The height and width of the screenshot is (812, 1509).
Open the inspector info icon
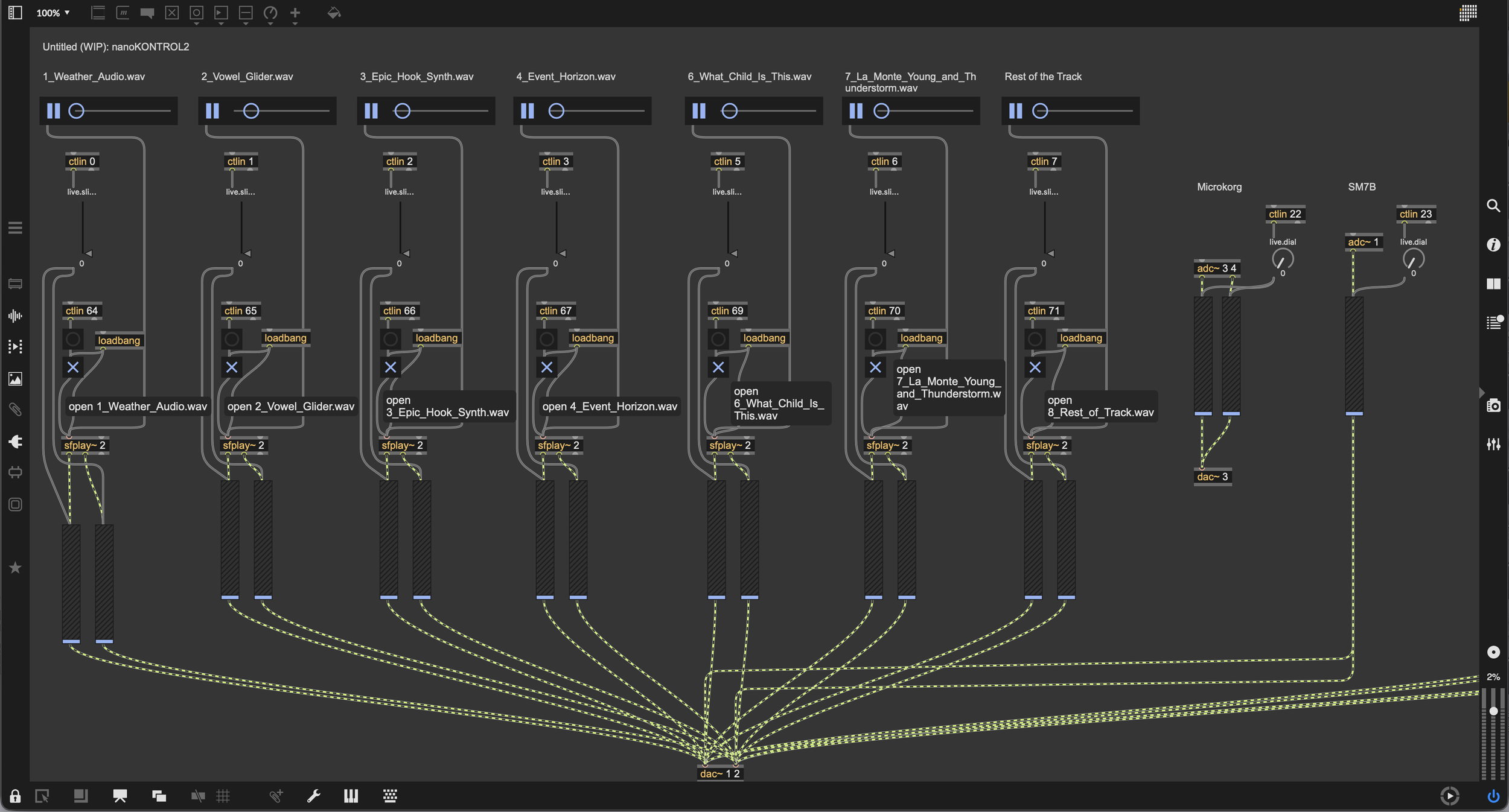pos(1493,244)
